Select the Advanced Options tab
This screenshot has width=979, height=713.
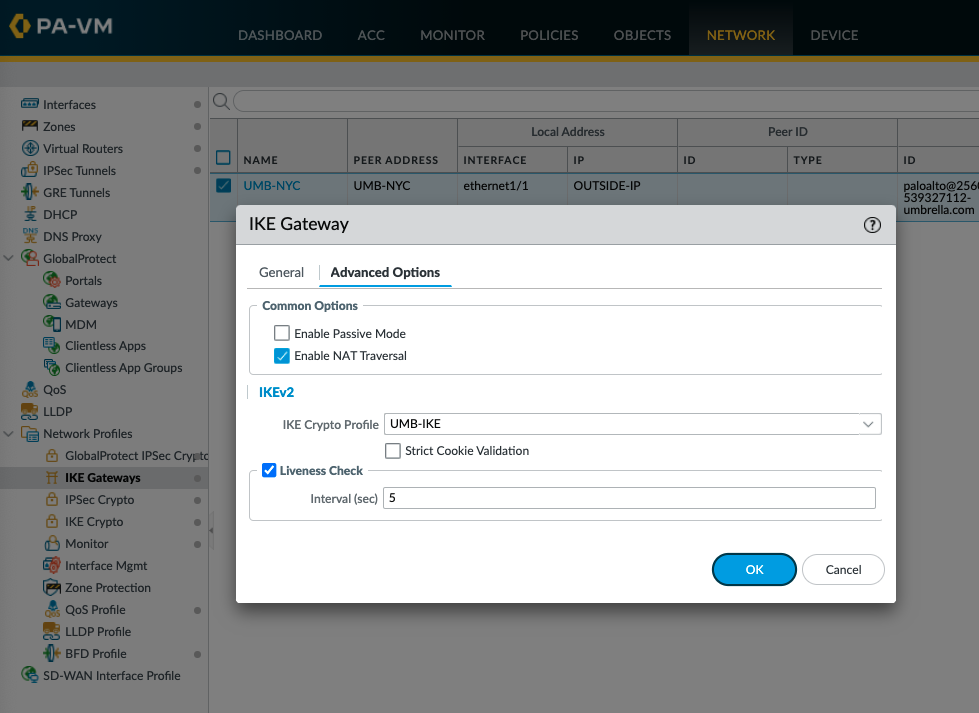[x=385, y=272]
